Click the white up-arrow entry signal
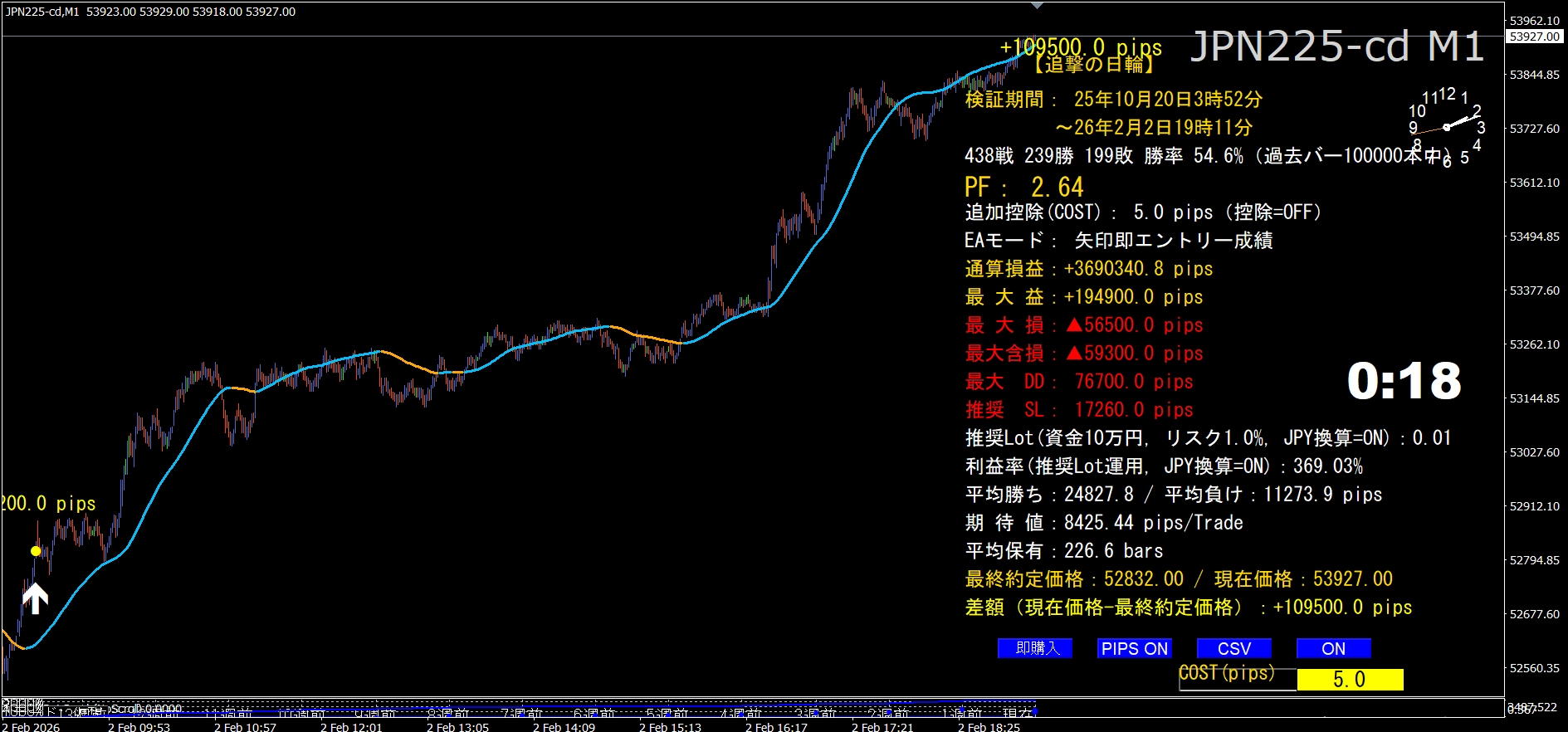The width and height of the screenshot is (1568, 732). [x=35, y=598]
